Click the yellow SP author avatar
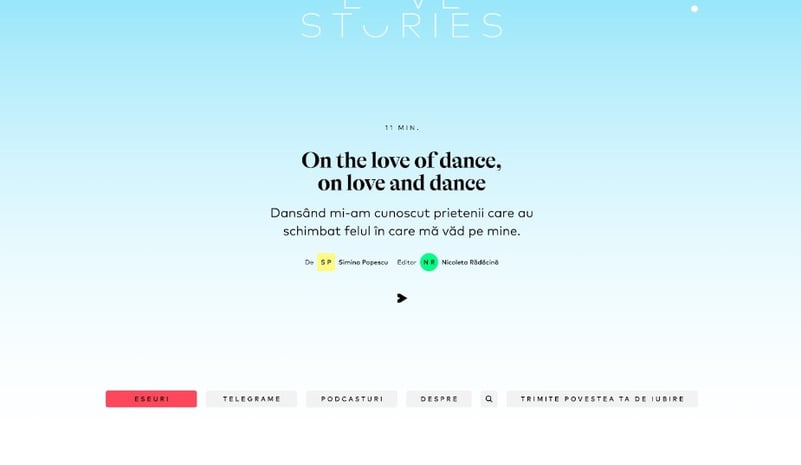This screenshot has width=801, height=465. 326,262
